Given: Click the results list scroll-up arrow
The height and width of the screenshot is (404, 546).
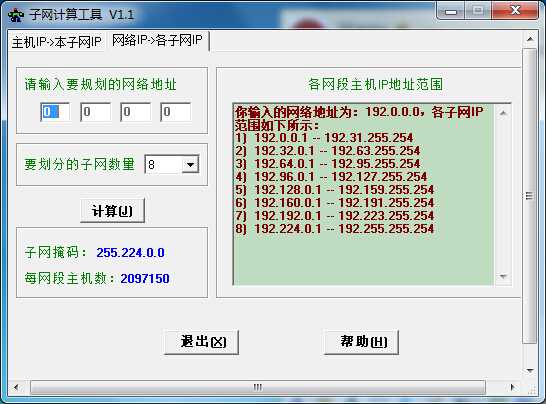Looking at the screenshot, I should [503, 113].
